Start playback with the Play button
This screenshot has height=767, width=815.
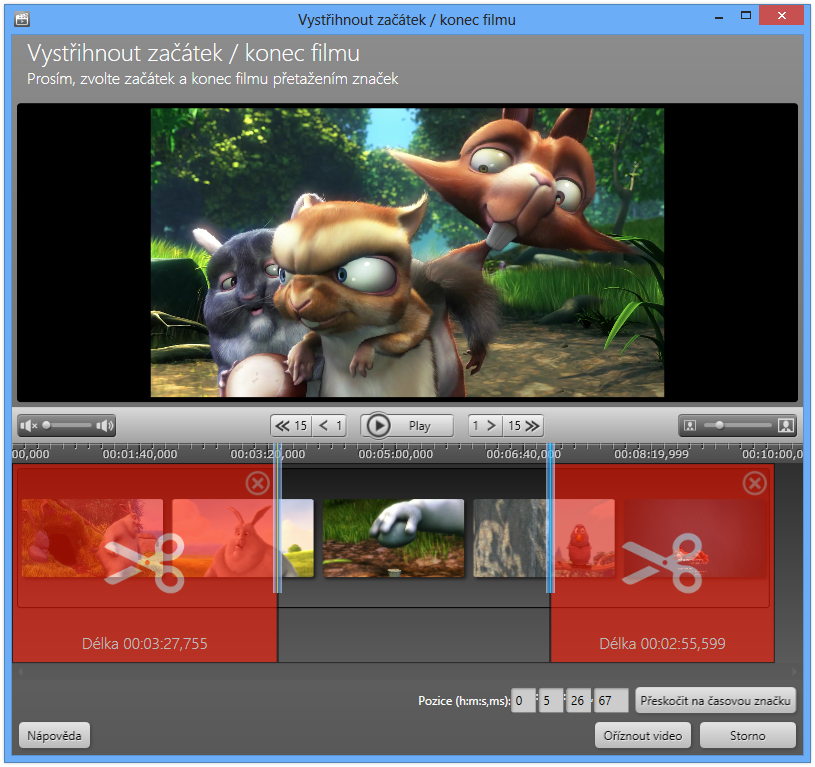407,426
